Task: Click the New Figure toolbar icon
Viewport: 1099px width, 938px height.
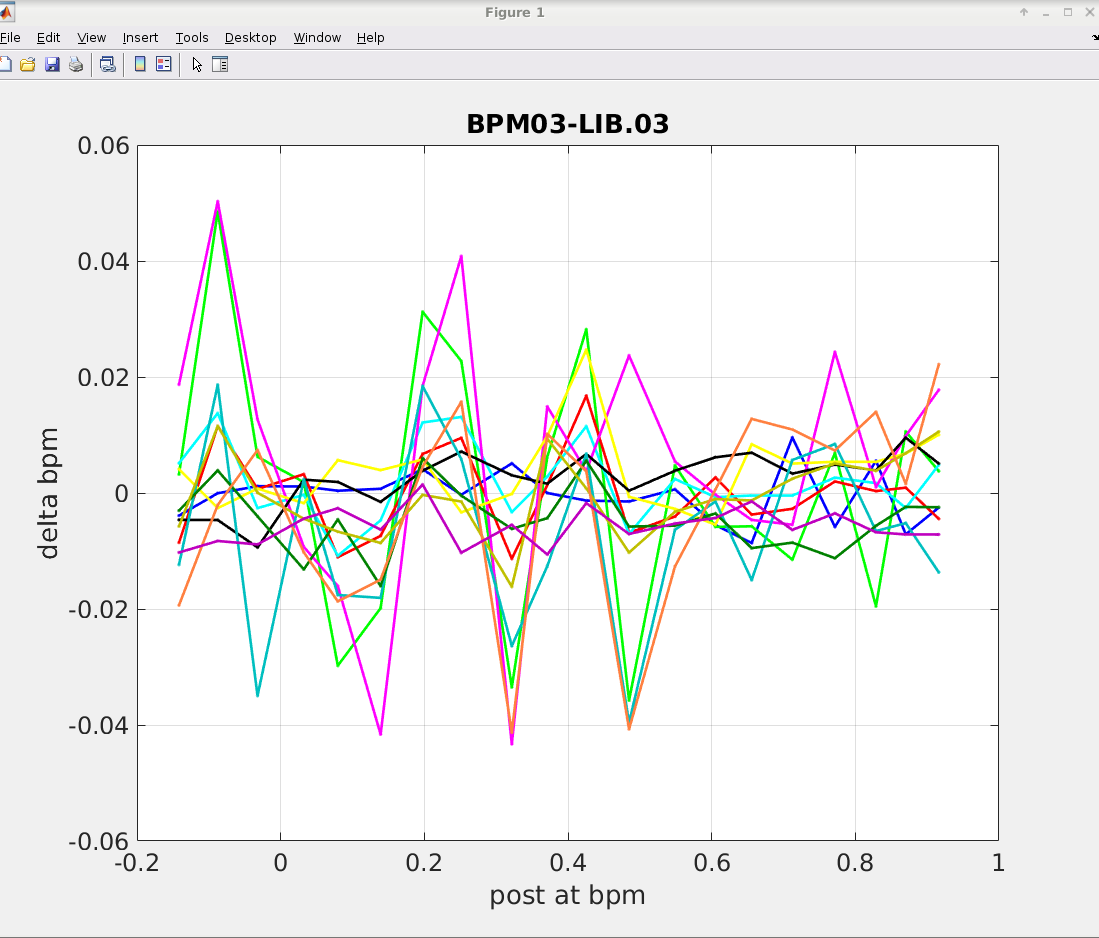Action: [x=5, y=65]
